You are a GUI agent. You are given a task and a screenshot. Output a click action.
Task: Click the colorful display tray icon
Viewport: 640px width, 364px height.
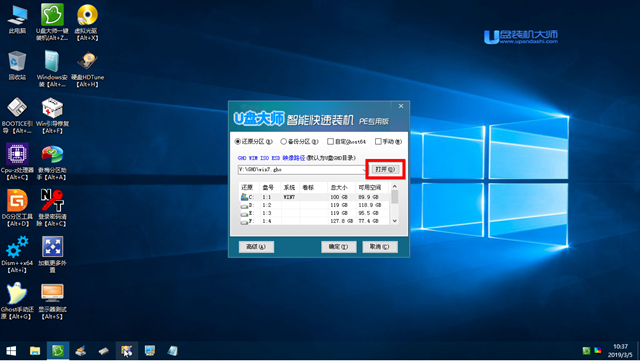coord(598,351)
